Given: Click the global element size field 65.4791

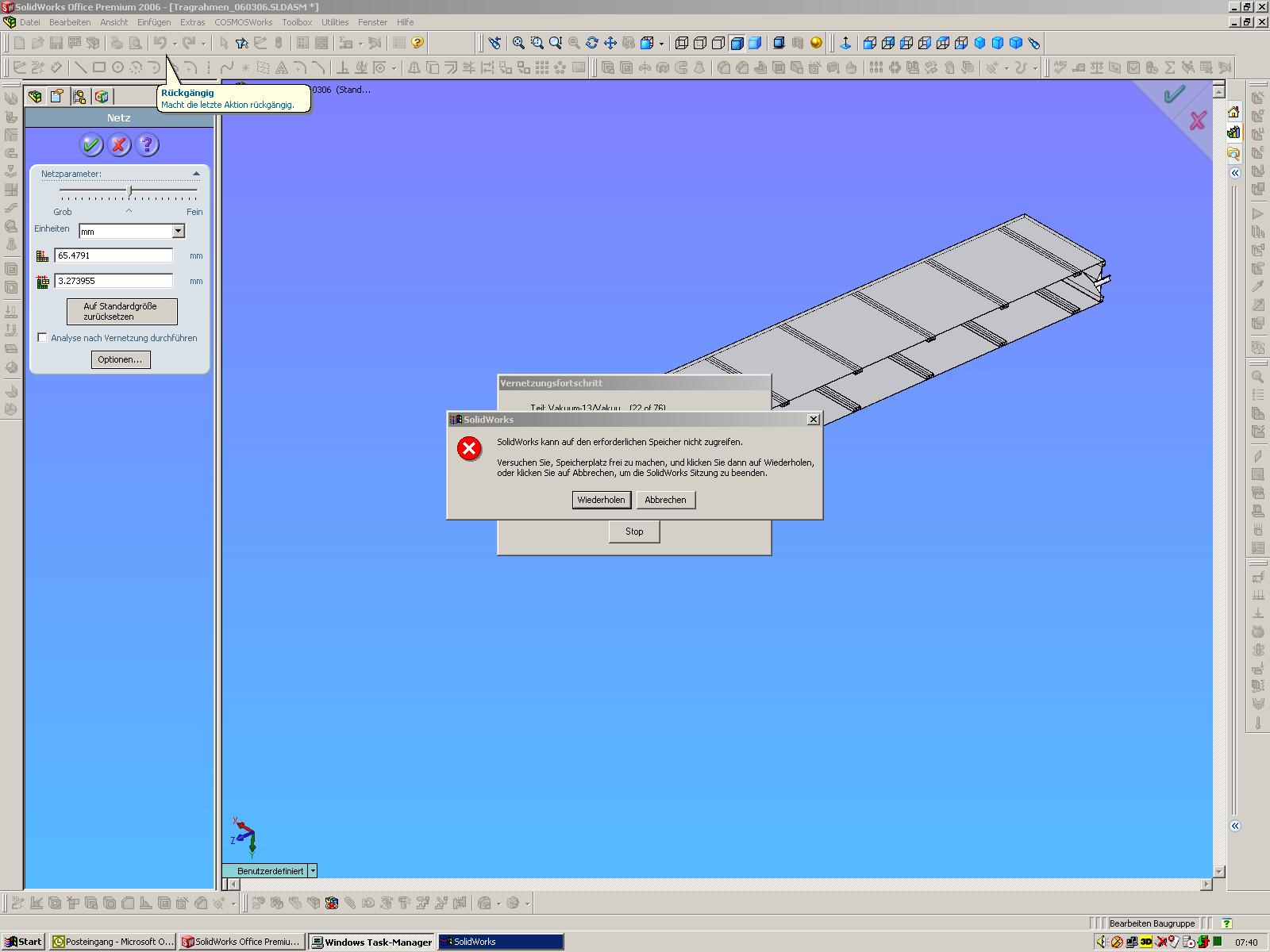Looking at the screenshot, I should [x=114, y=255].
